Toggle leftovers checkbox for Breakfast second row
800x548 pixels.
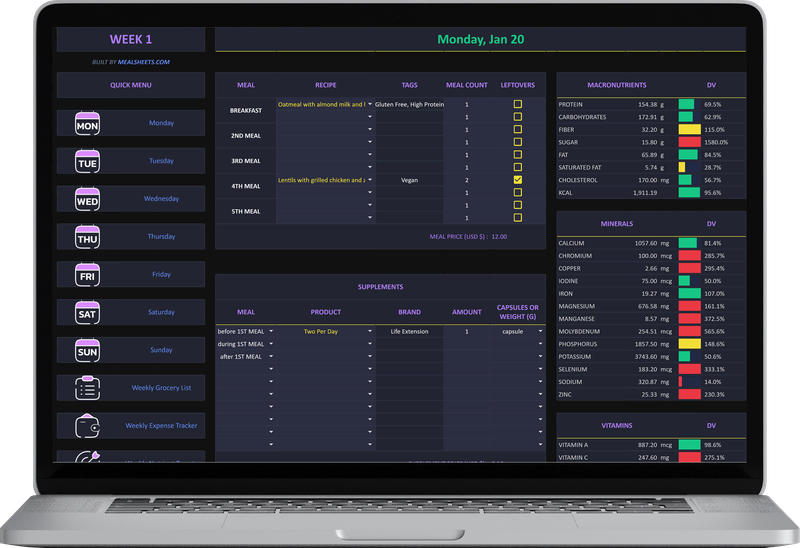tap(517, 117)
